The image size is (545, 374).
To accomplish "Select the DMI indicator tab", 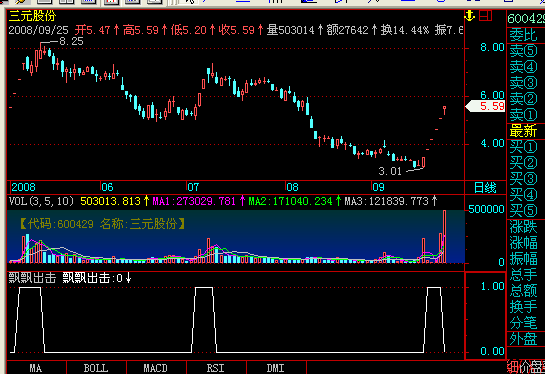I will (x=276, y=368).
